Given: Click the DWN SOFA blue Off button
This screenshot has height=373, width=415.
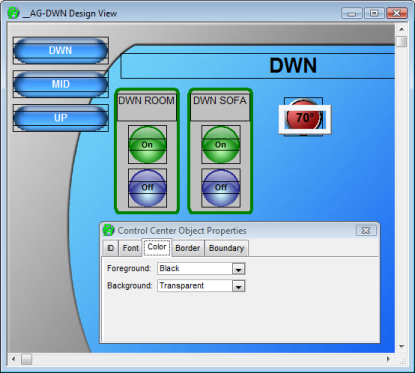Looking at the screenshot, I should click(220, 188).
